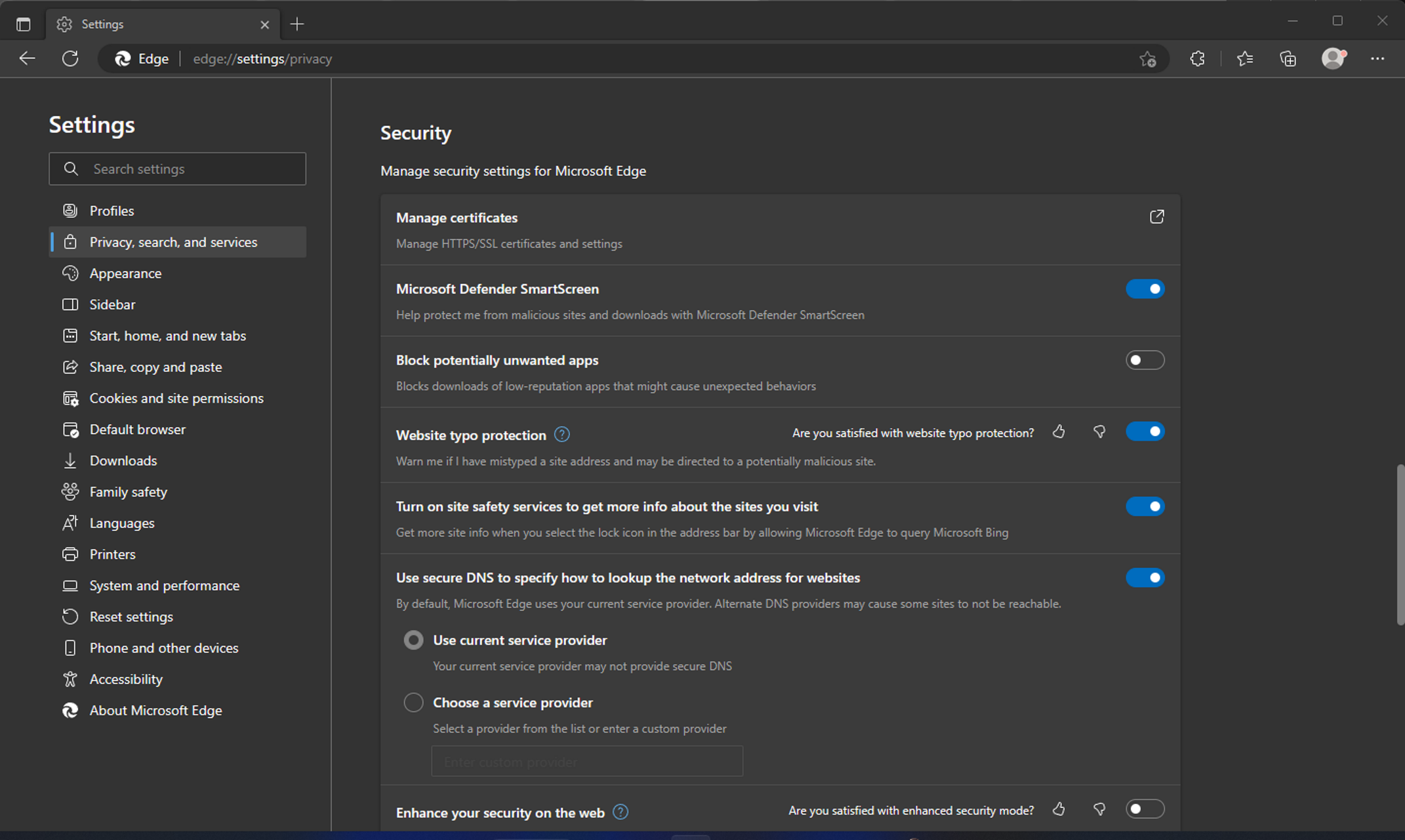
Task: Select Use current service provider radio
Action: [x=413, y=640]
